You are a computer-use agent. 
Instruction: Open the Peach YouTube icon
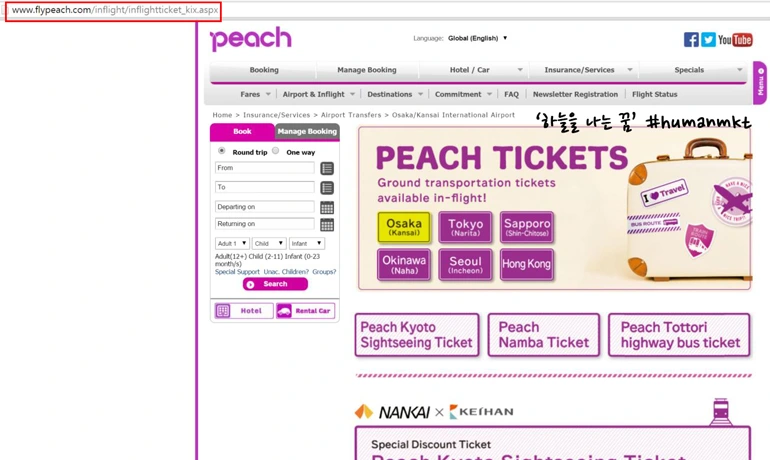(x=735, y=40)
